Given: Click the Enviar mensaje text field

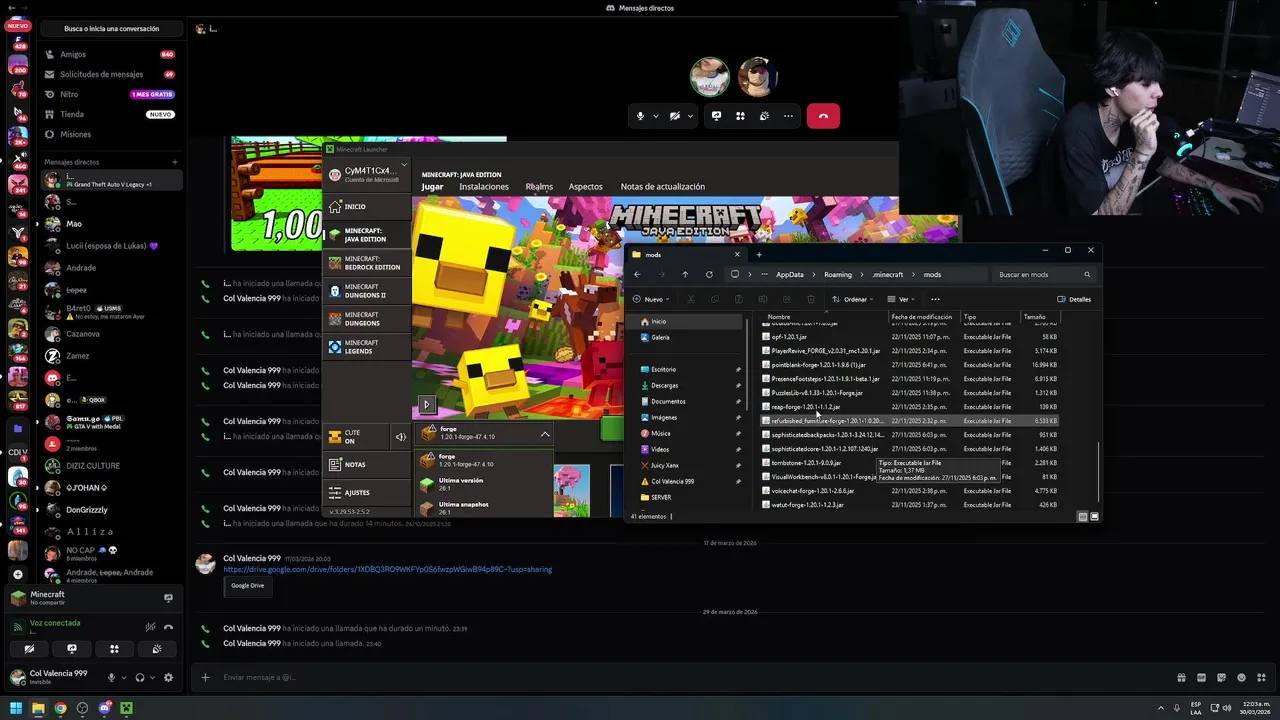Looking at the screenshot, I should (690, 677).
